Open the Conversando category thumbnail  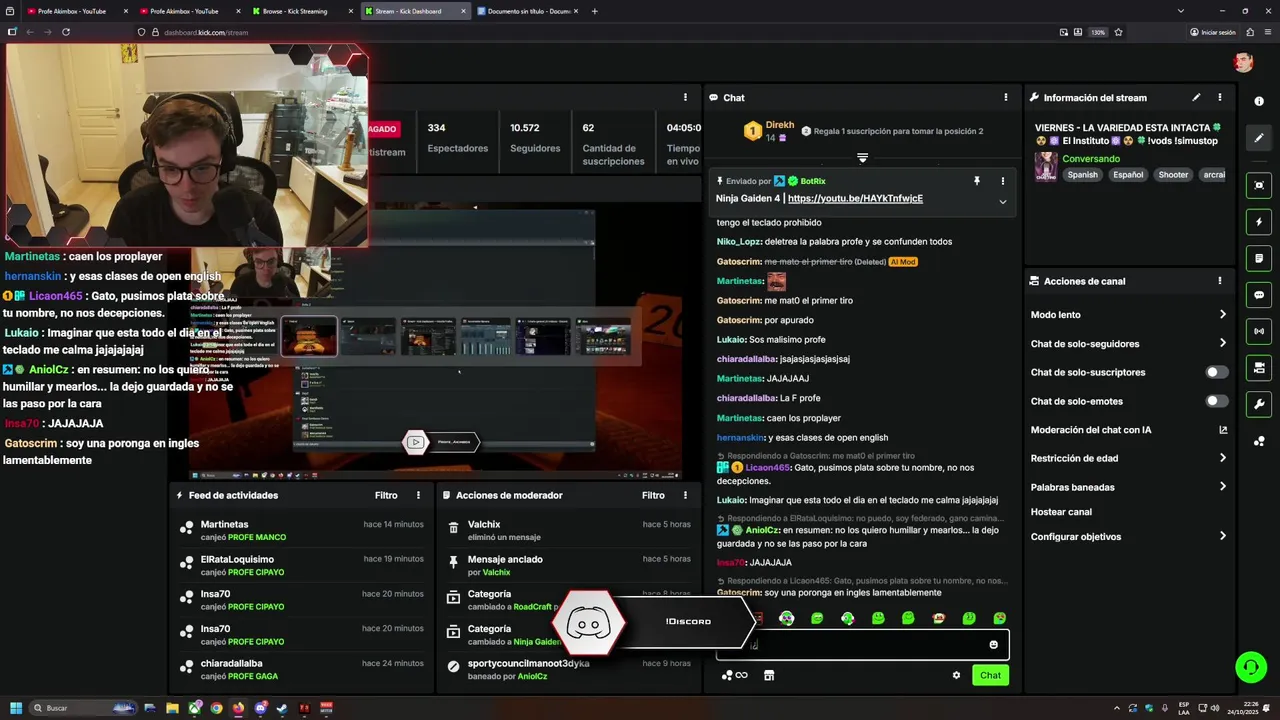point(1046,166)
